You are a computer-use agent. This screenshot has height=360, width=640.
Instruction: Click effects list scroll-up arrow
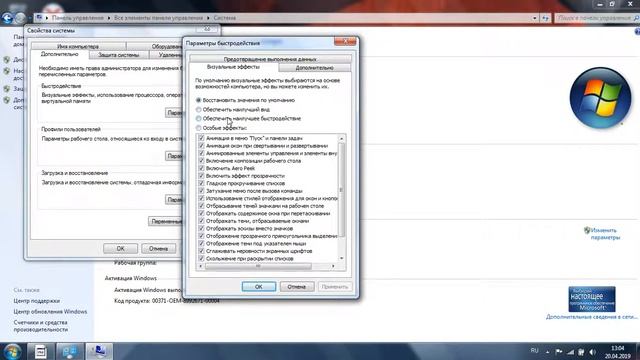tap(342, 139)
